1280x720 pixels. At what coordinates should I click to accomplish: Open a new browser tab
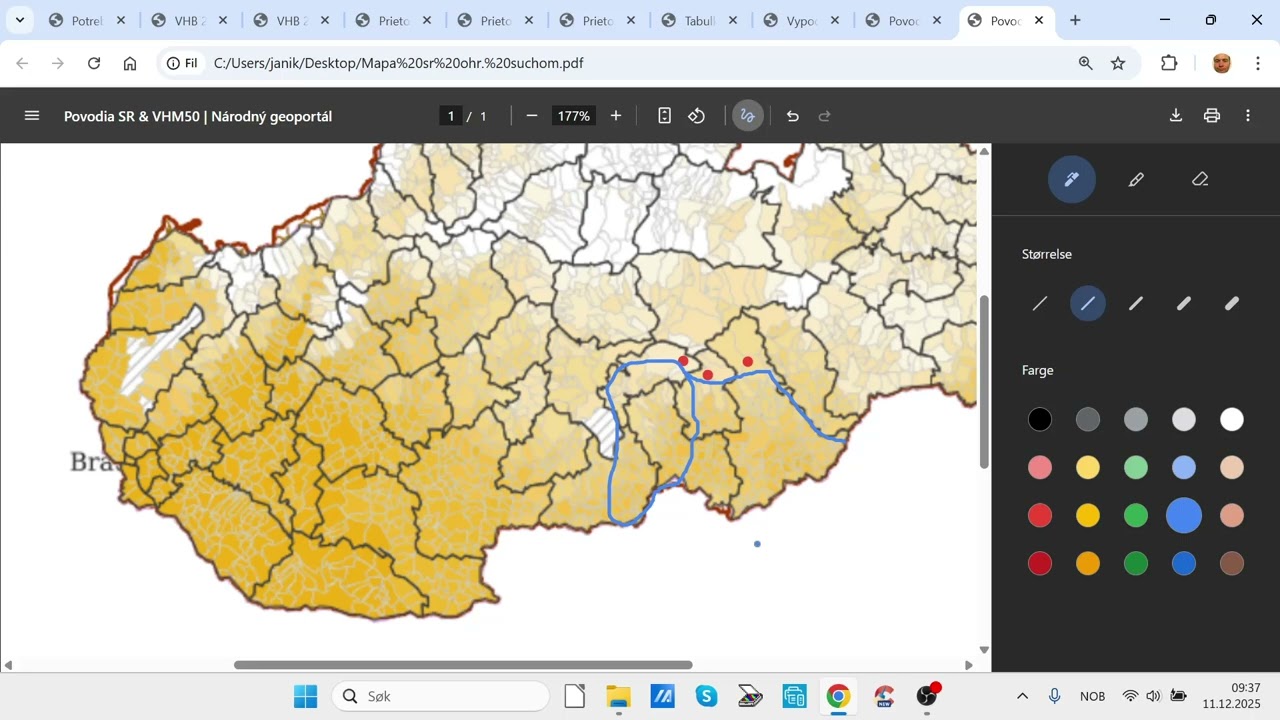[x=1075, y=20]
